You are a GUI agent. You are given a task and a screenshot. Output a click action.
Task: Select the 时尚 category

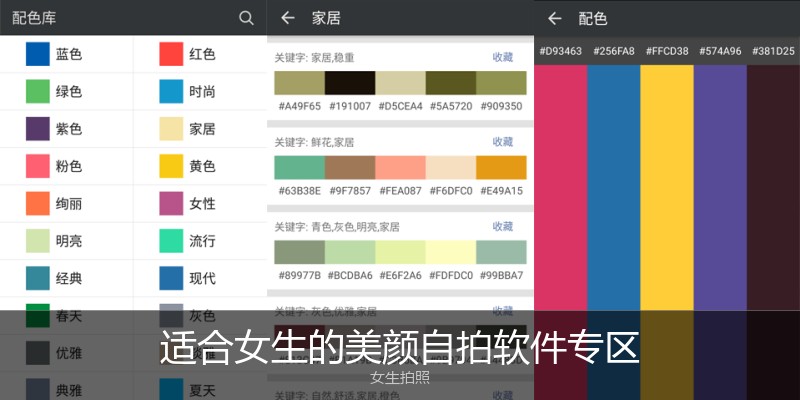[x=200, y=91]
